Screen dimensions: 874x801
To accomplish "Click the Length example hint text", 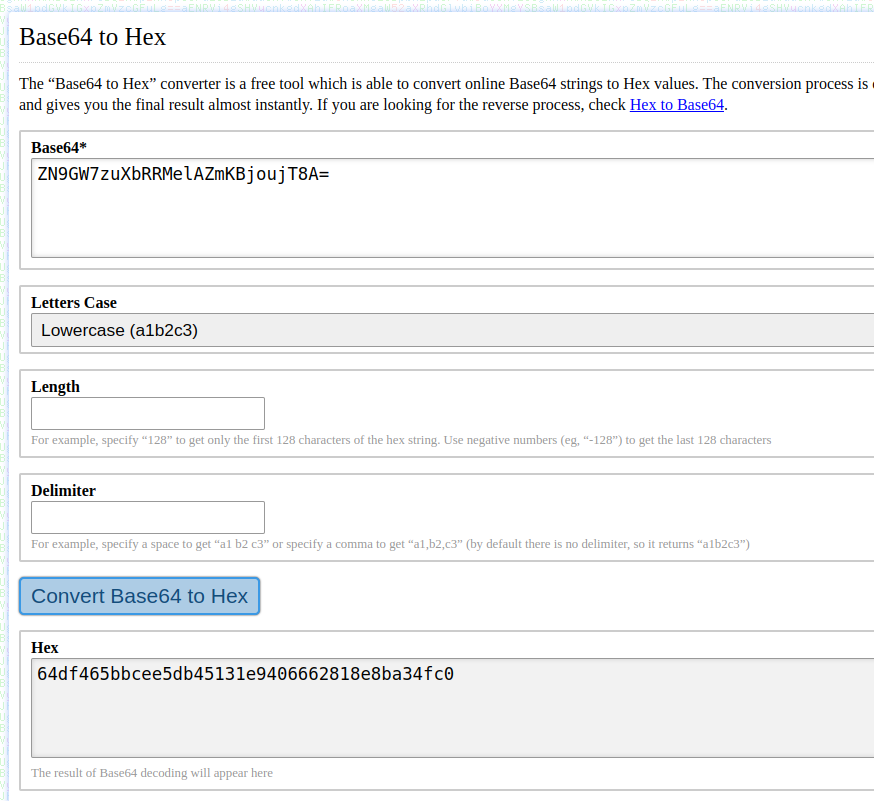I will [x=400, y=440].
